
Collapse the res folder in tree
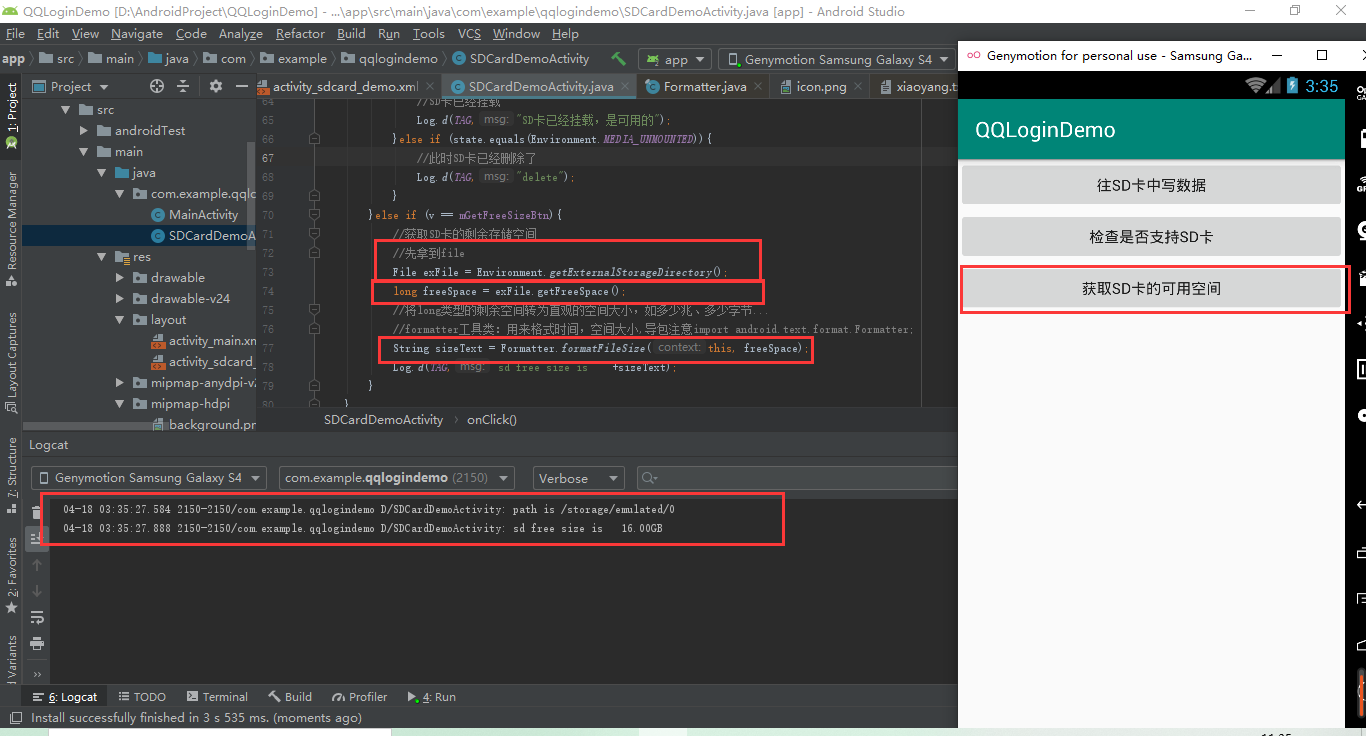point(102,257)
